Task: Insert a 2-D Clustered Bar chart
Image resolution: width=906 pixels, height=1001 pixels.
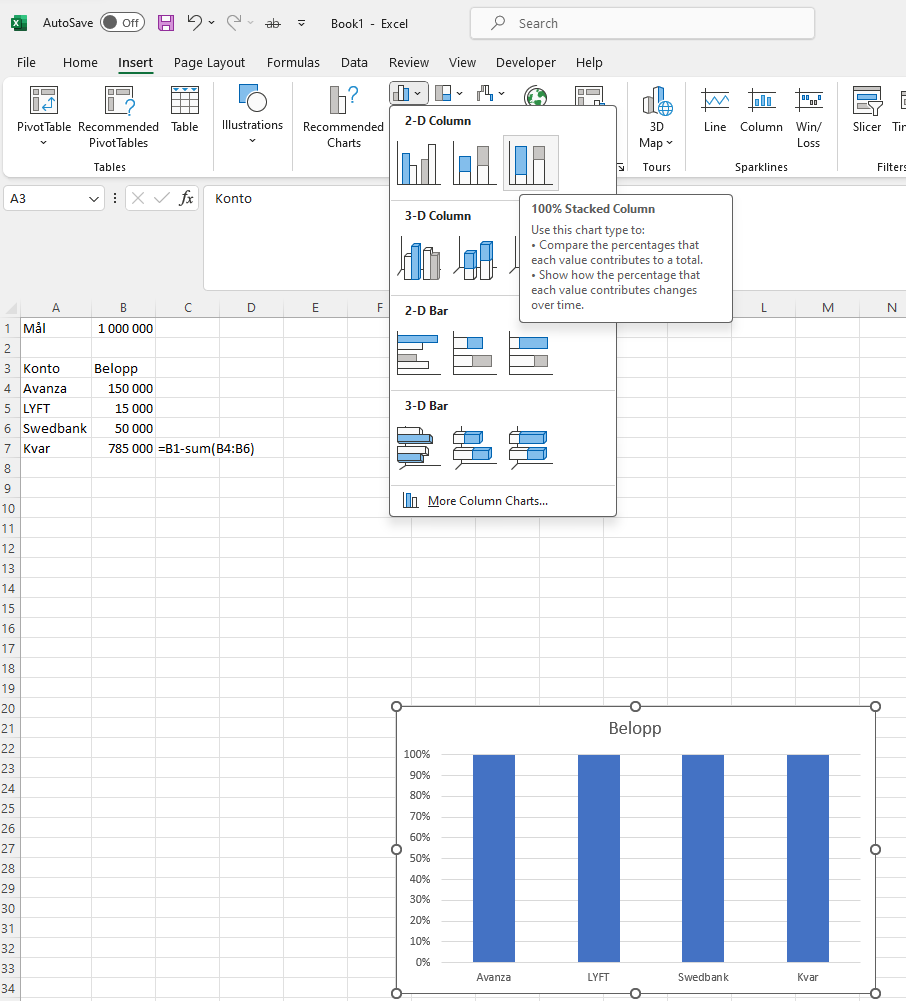Action: pyautogui.click(x=418, y=353)
